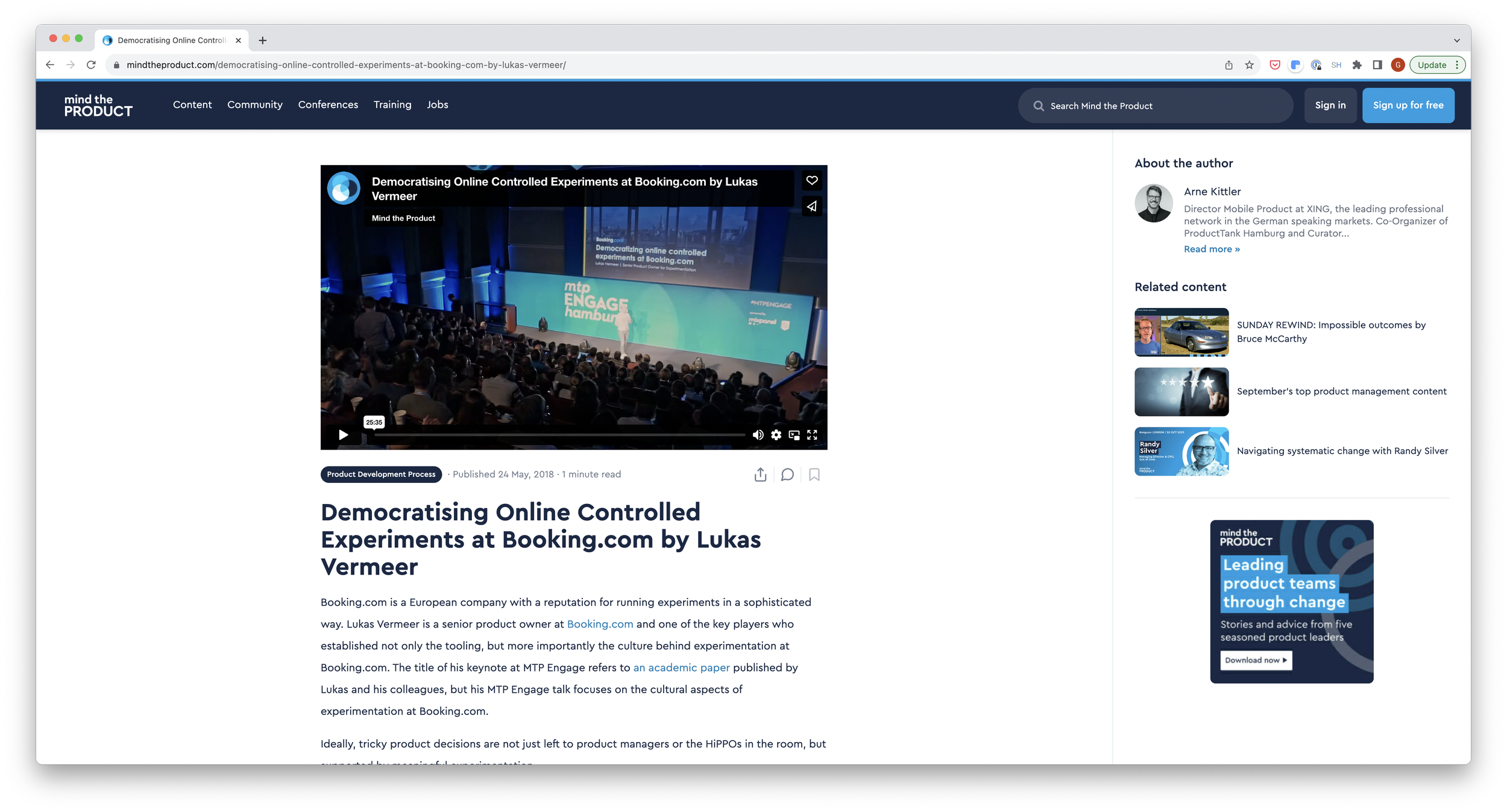Open the SH browser extension
This screenshot has height=812, width=1507.
(1336, 65)
